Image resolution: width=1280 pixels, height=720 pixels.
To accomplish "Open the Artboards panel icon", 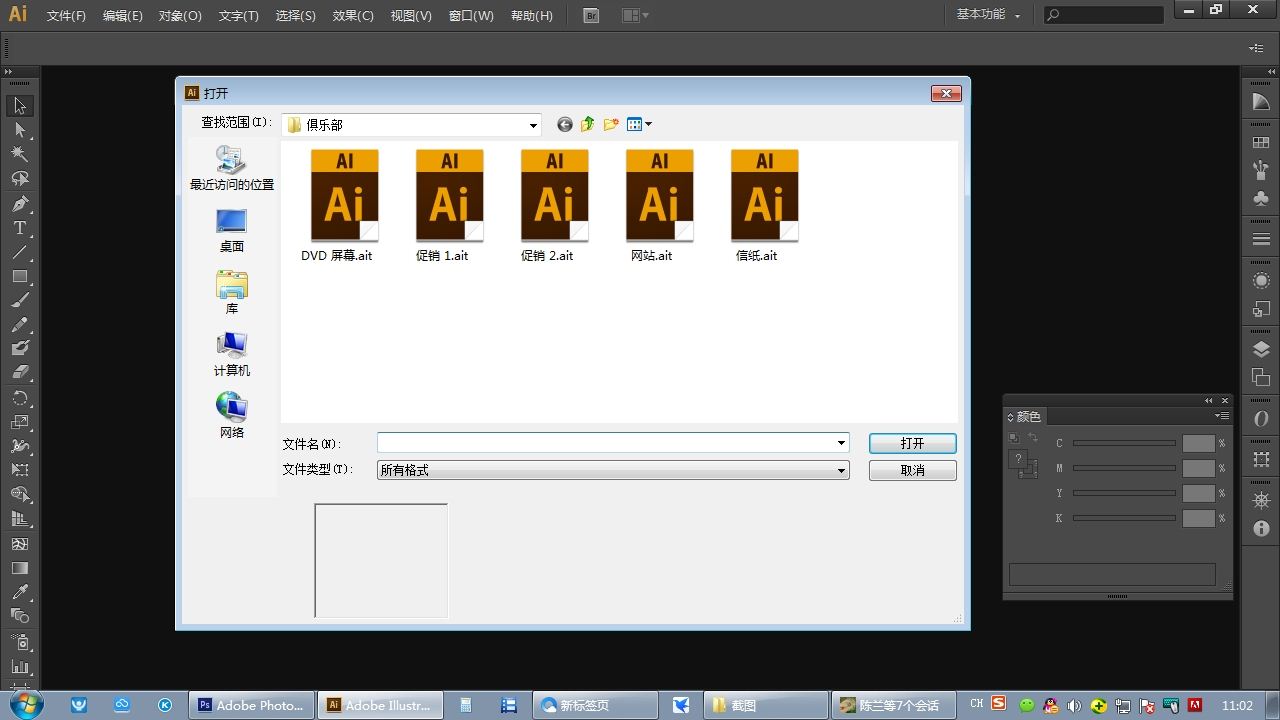I will [1261, 377].
